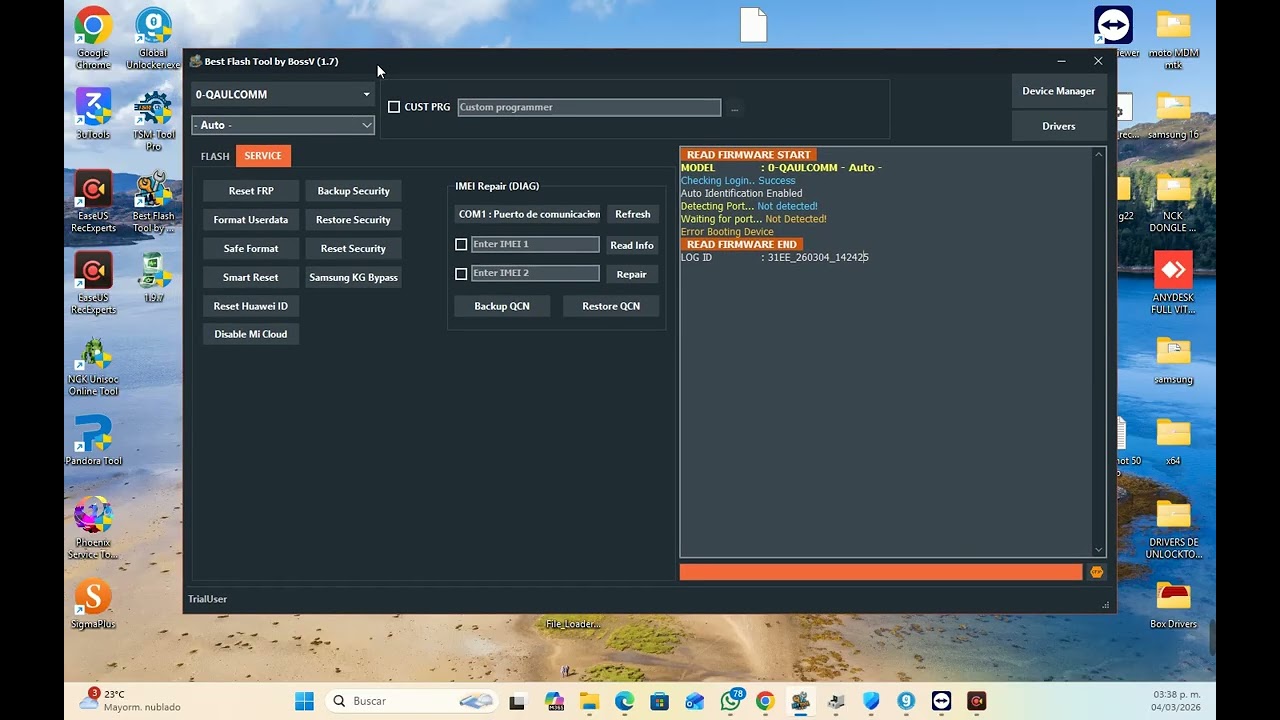Image resolution: width=1280 pixels, height=720 pixels.
Task: Open the Box Drivers desktop folder
Action: click(x=1173, y=604)
